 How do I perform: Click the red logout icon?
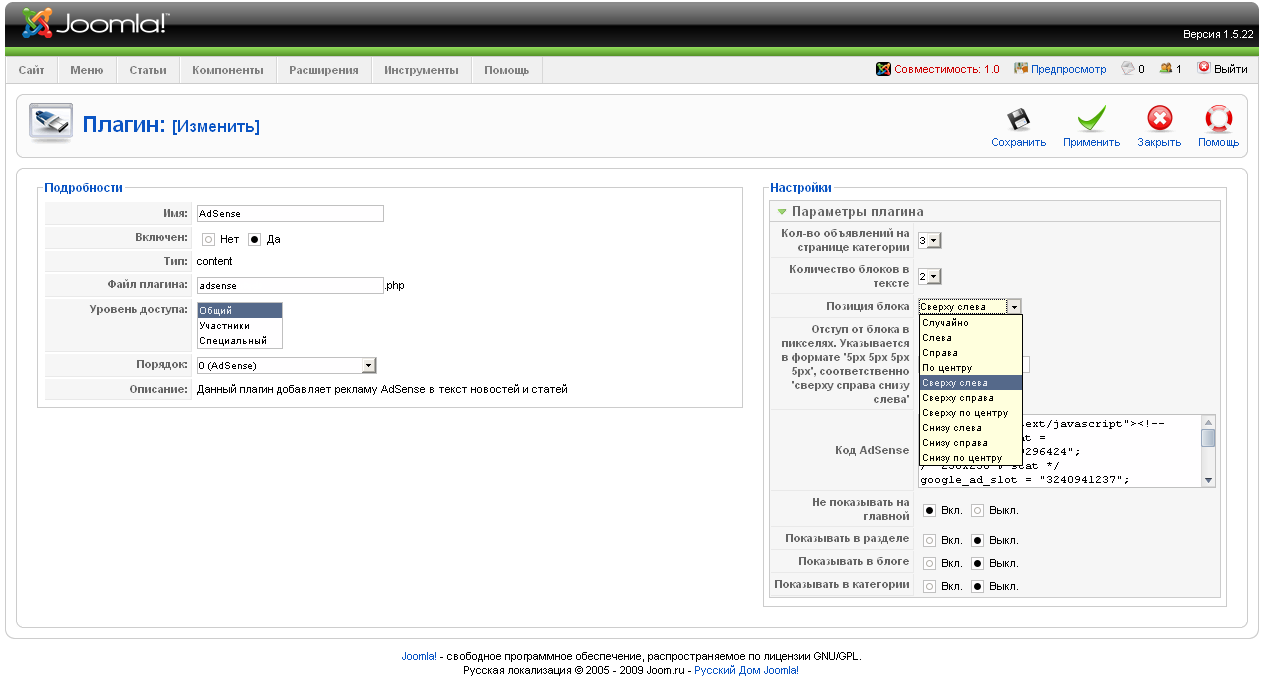pos(1204,69)
